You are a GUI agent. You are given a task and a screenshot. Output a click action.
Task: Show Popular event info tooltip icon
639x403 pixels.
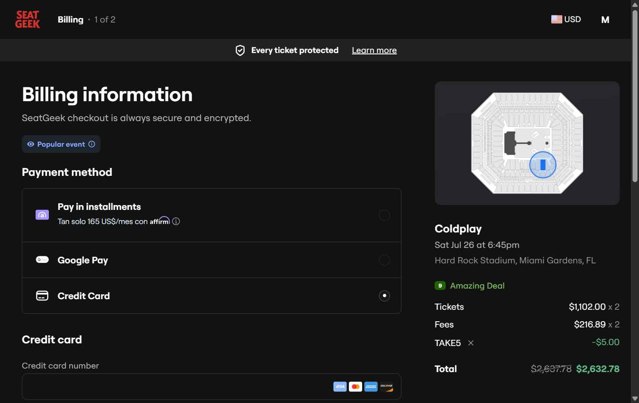click(92, 144)
